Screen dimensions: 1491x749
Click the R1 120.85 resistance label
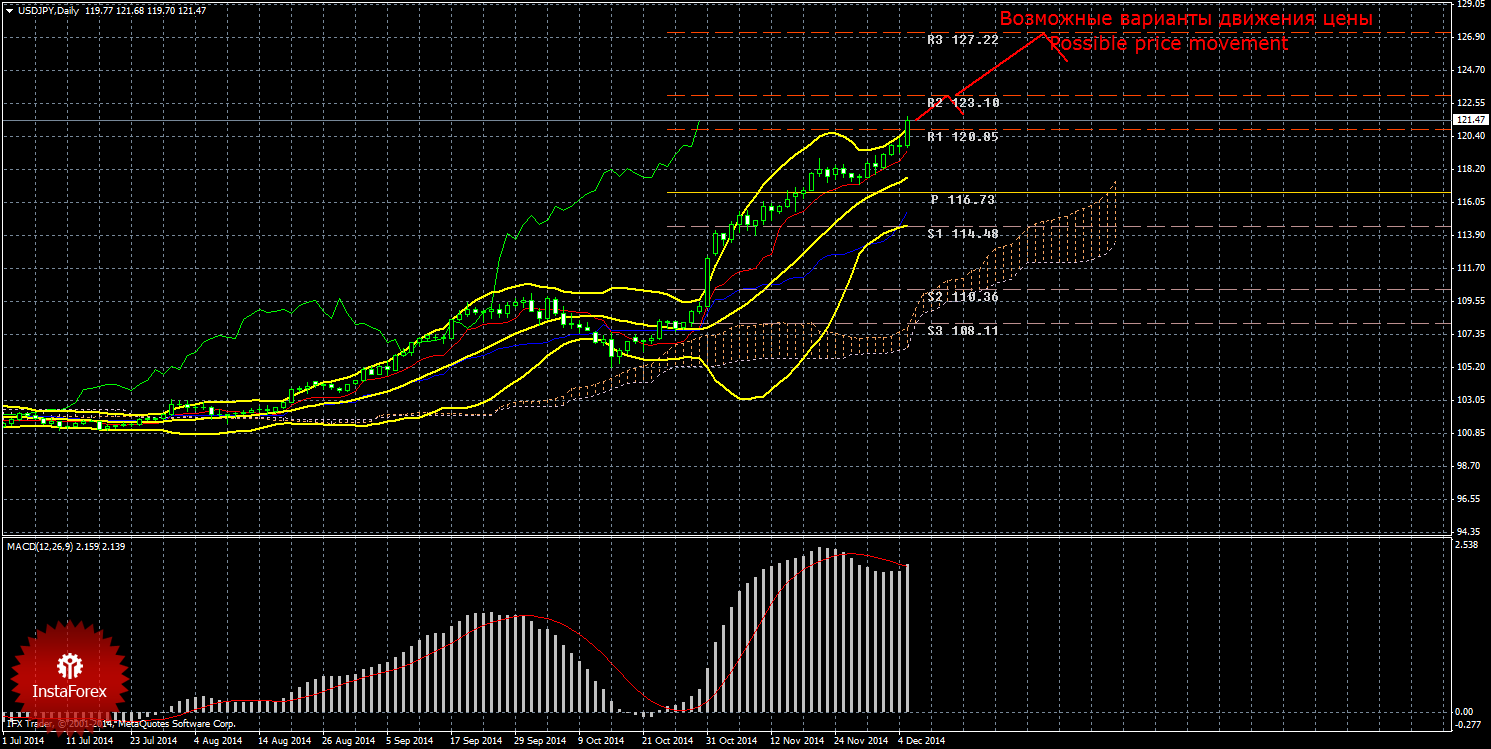962,137
